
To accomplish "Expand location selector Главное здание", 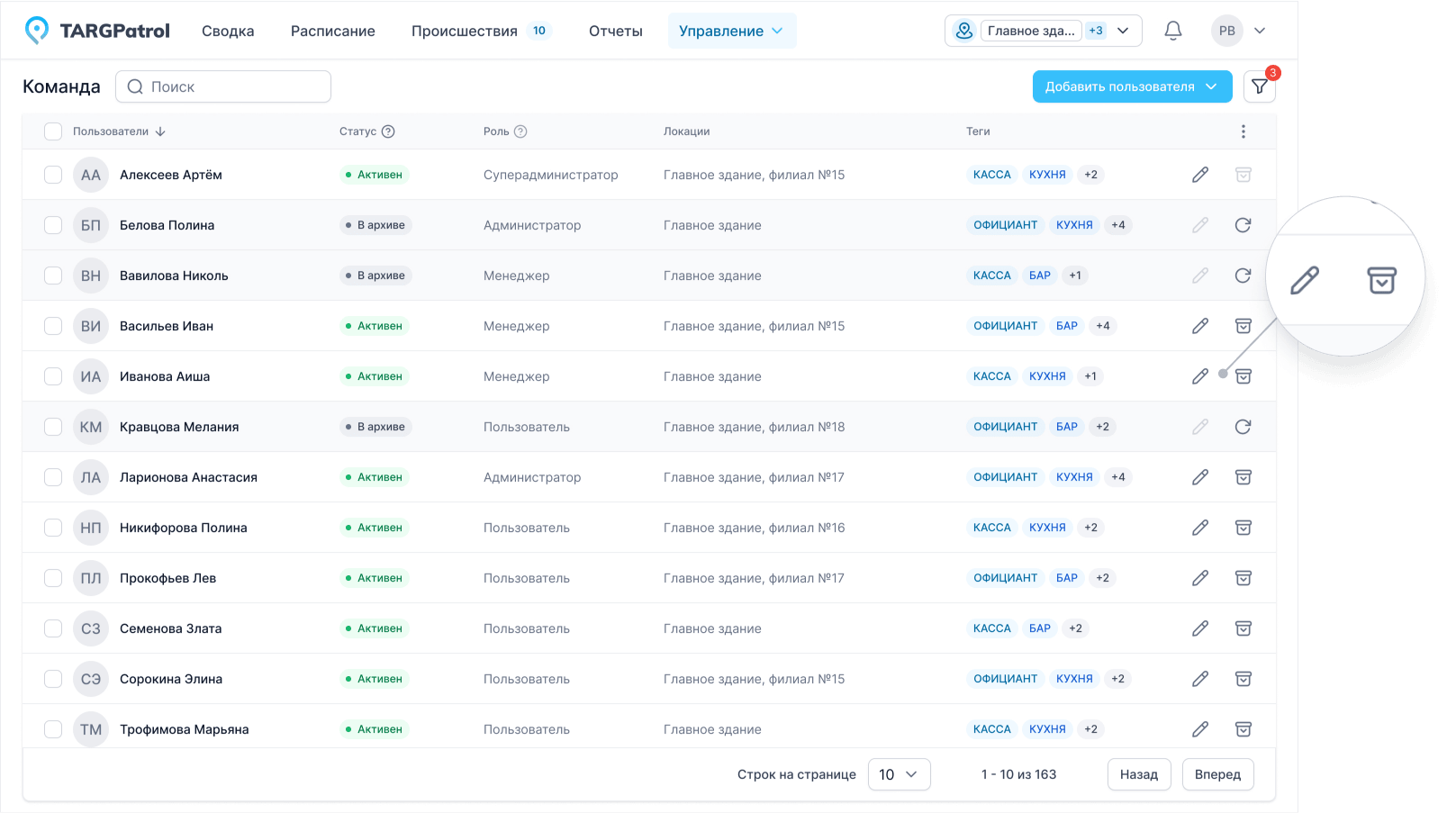I will [x=1043, y=31].
